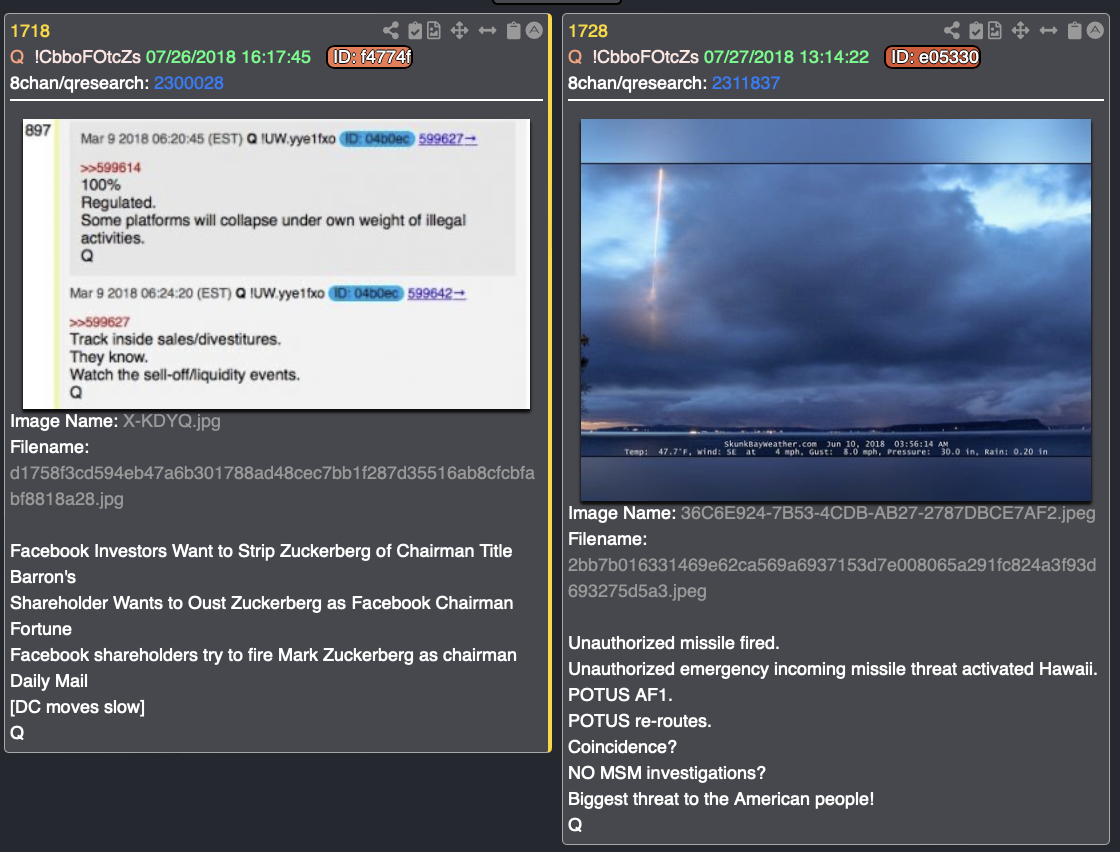Click the image file icon on post 1728
This screenshot has height=852, width=1120.
click(994, 30)
